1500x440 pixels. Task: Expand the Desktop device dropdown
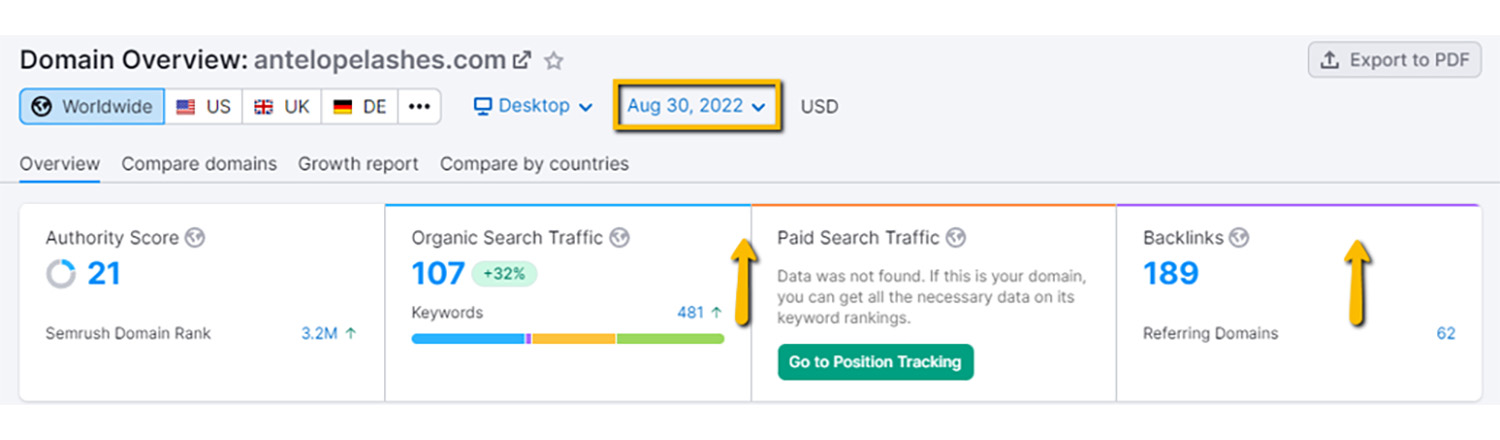click(x=533, y=106)
